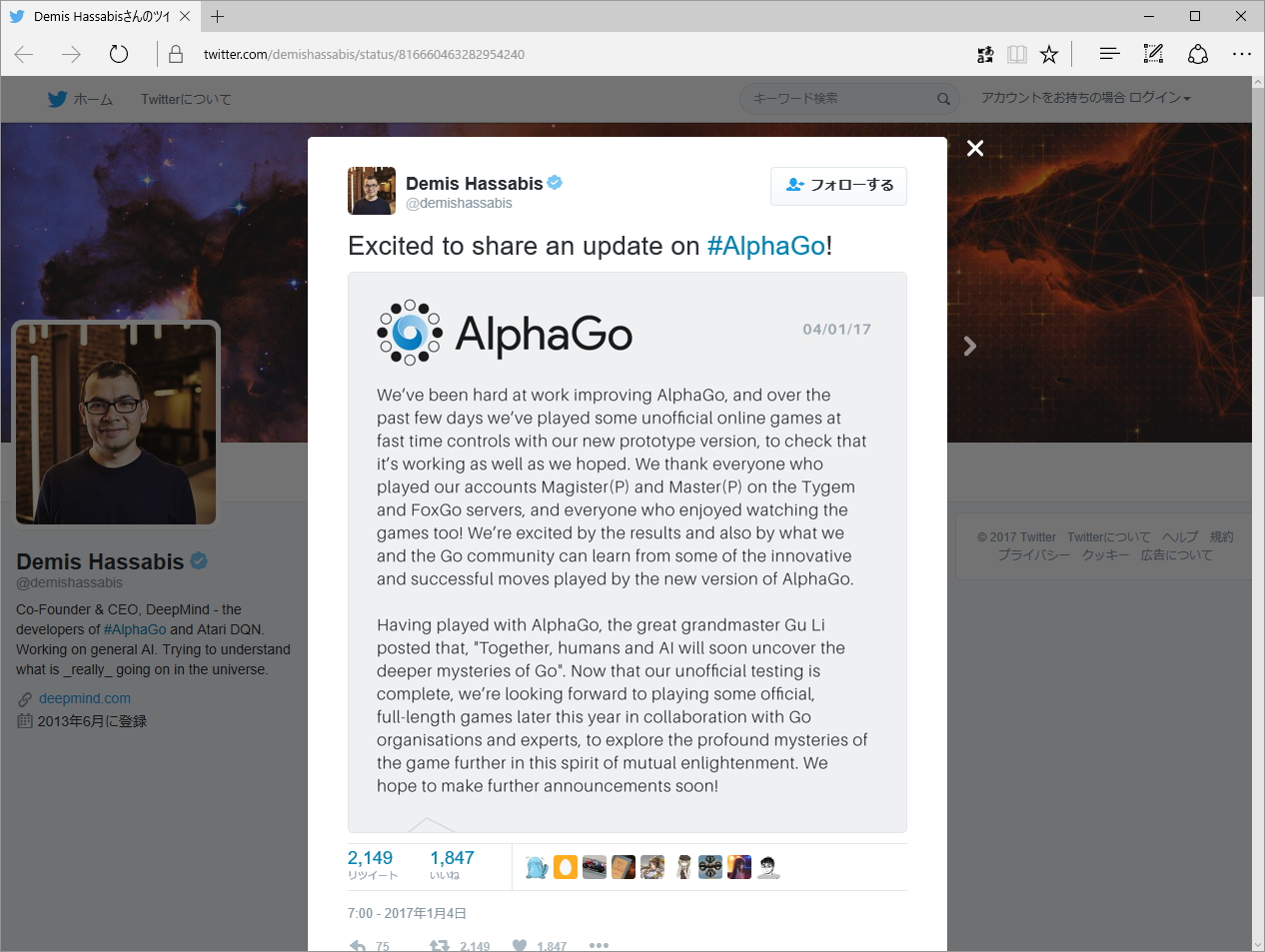Click the lock icon in the address bar
This screenshot has height=952, width=1265.
coord(176,54)
